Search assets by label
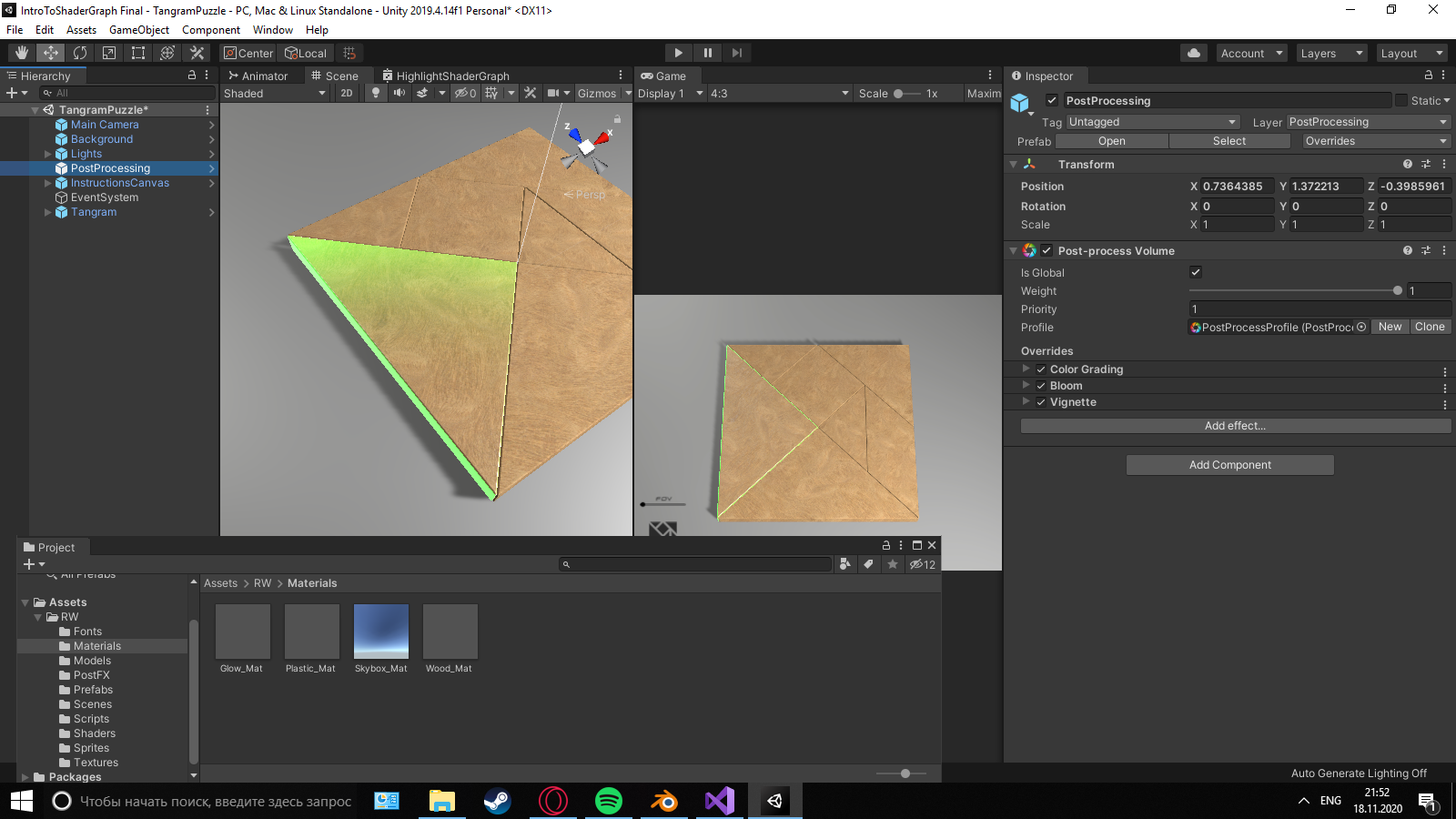1456x819 pixels. coord(868,564)
